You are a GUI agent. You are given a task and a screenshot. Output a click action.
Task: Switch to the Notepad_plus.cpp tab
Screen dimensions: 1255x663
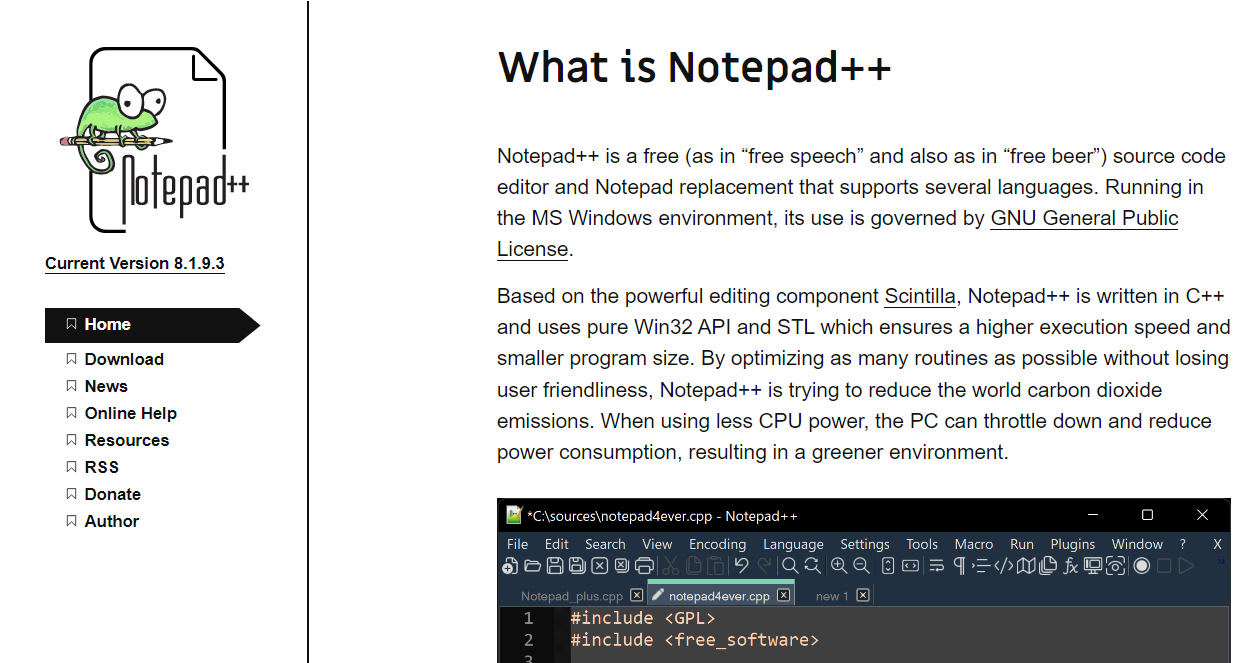tap(571, 596)
